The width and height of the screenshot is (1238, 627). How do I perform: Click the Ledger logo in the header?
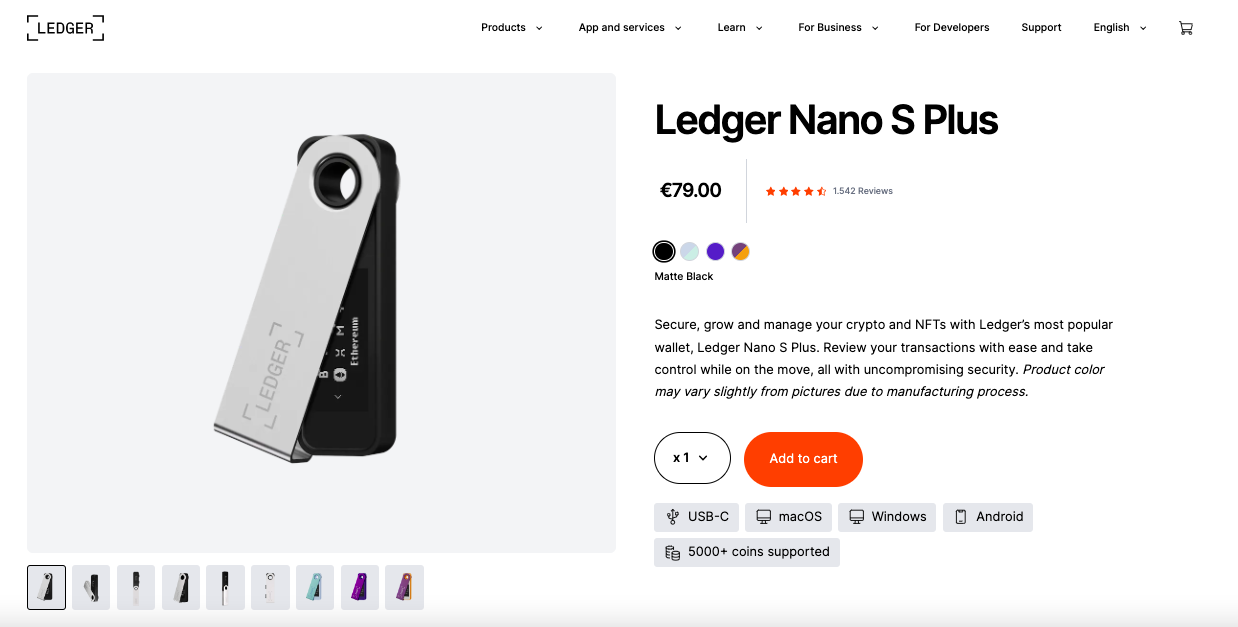[x=65, y=28]
